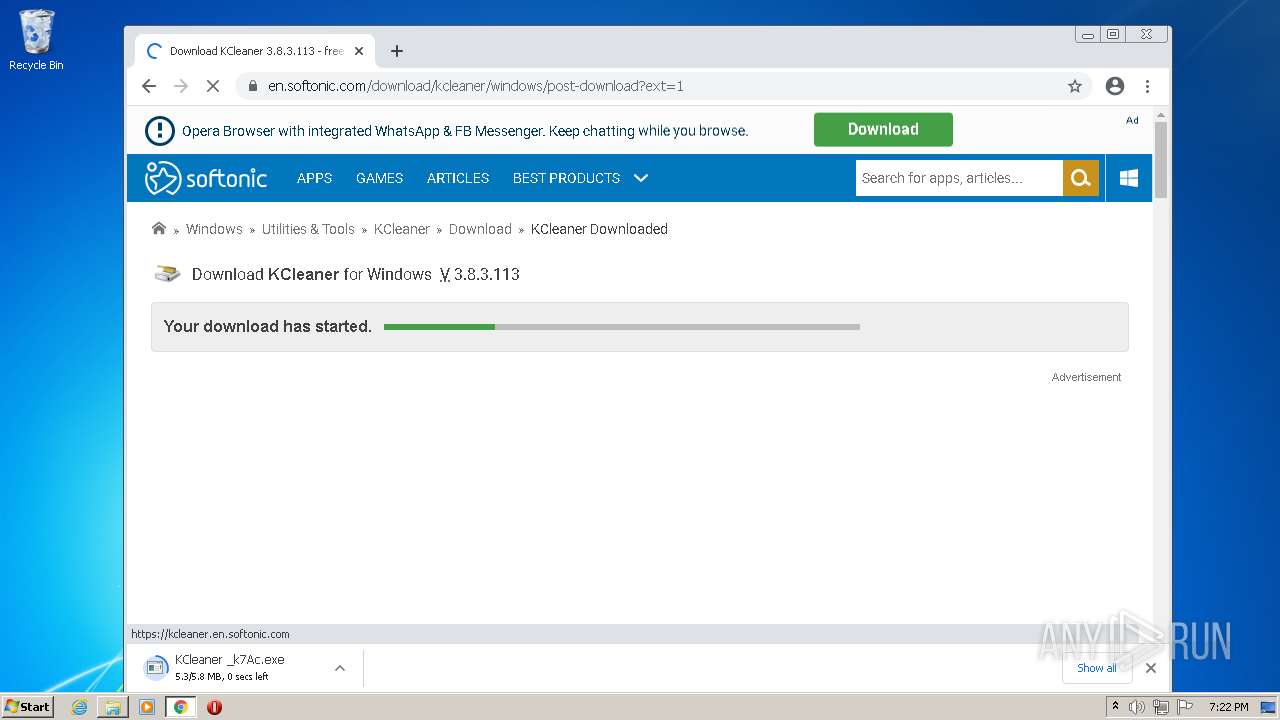Click the Opera Browser ad text

tap(465, 131)
